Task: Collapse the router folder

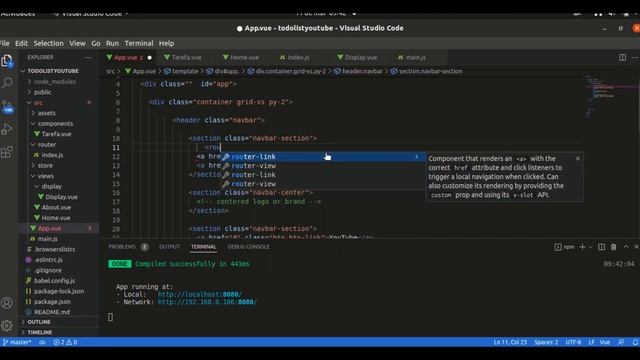Action: click(47, 144)
